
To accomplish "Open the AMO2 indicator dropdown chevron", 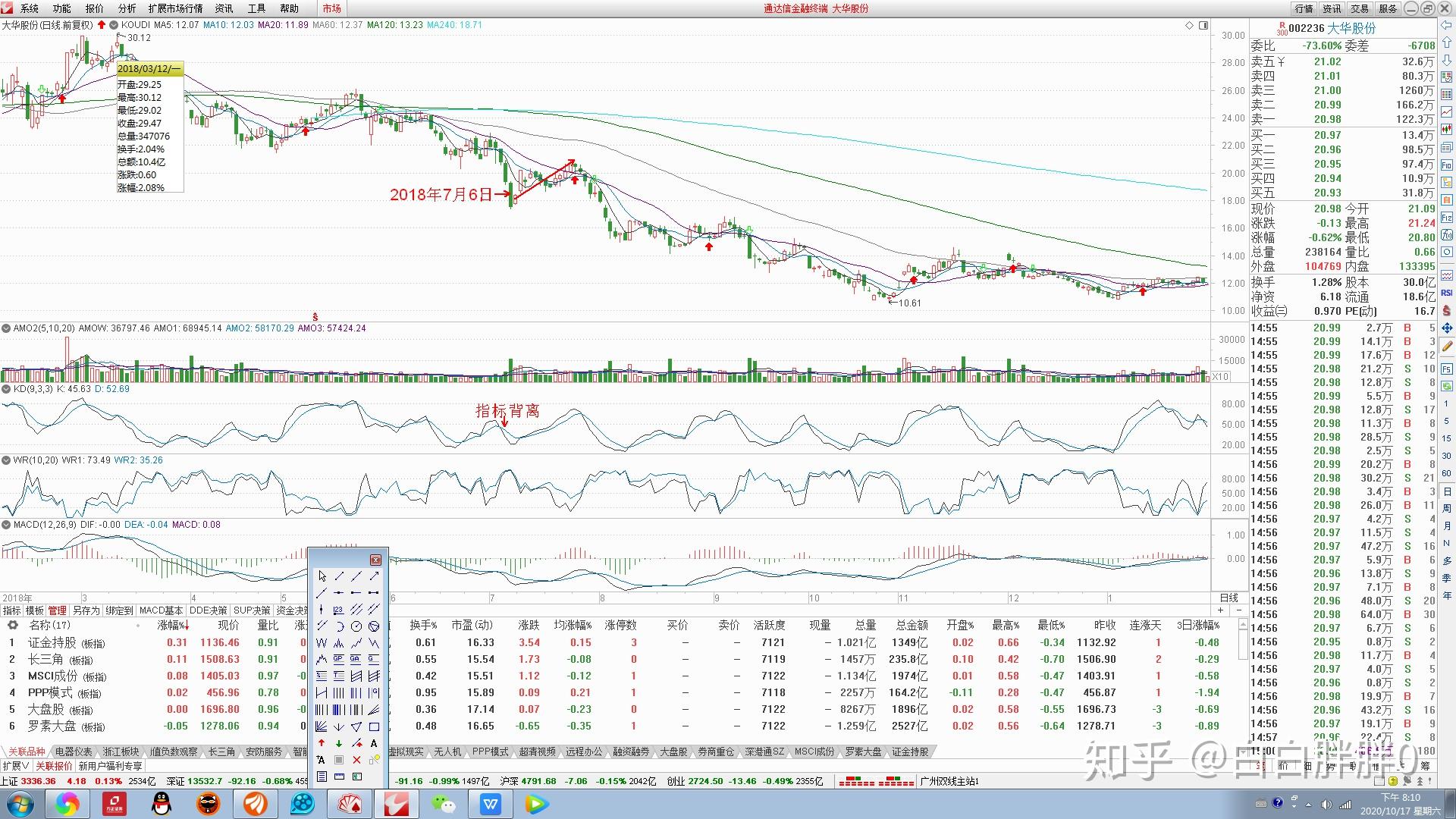I will point(6,328).
